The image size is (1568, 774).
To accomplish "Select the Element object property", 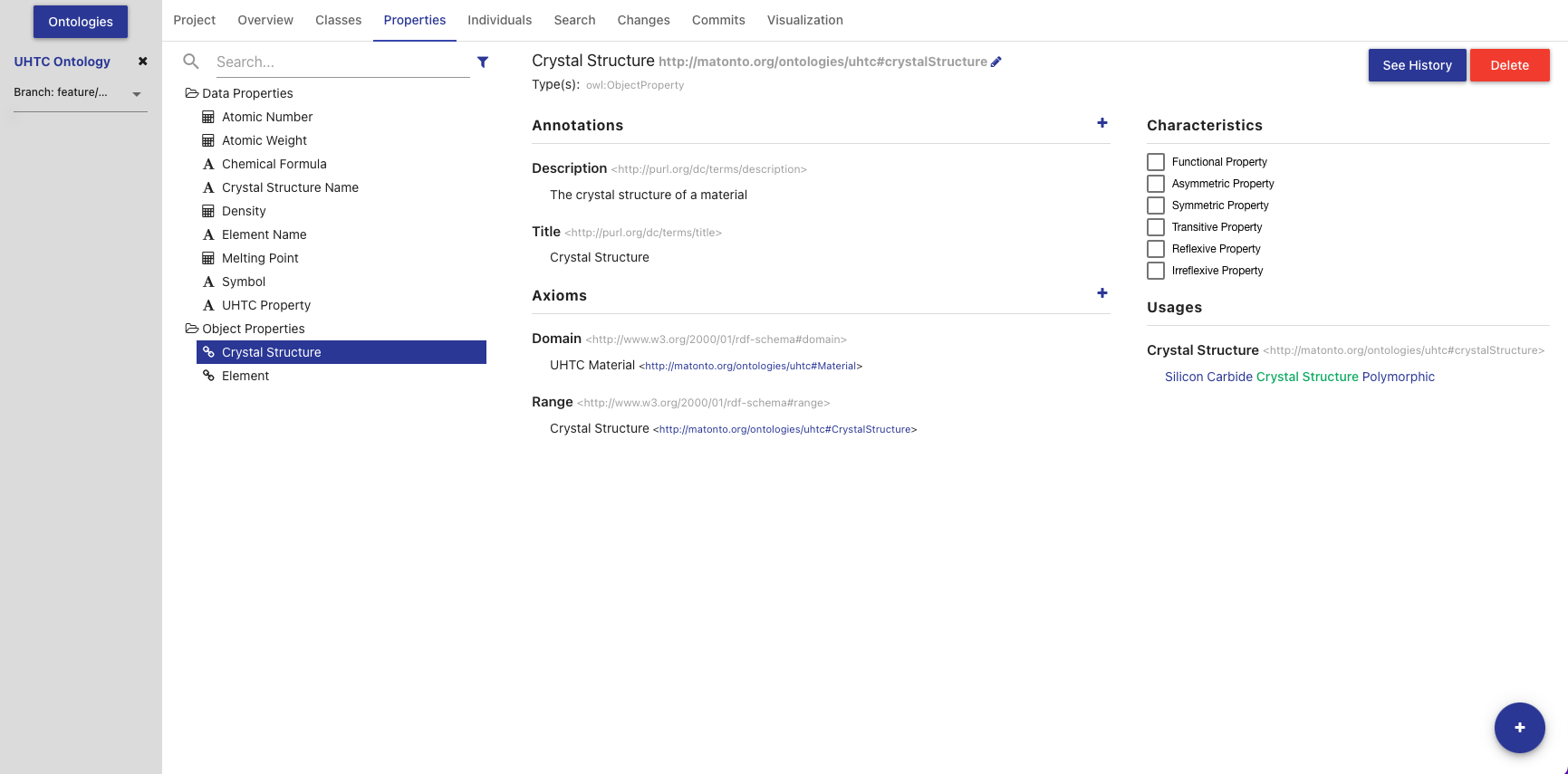I will (245, 376).
